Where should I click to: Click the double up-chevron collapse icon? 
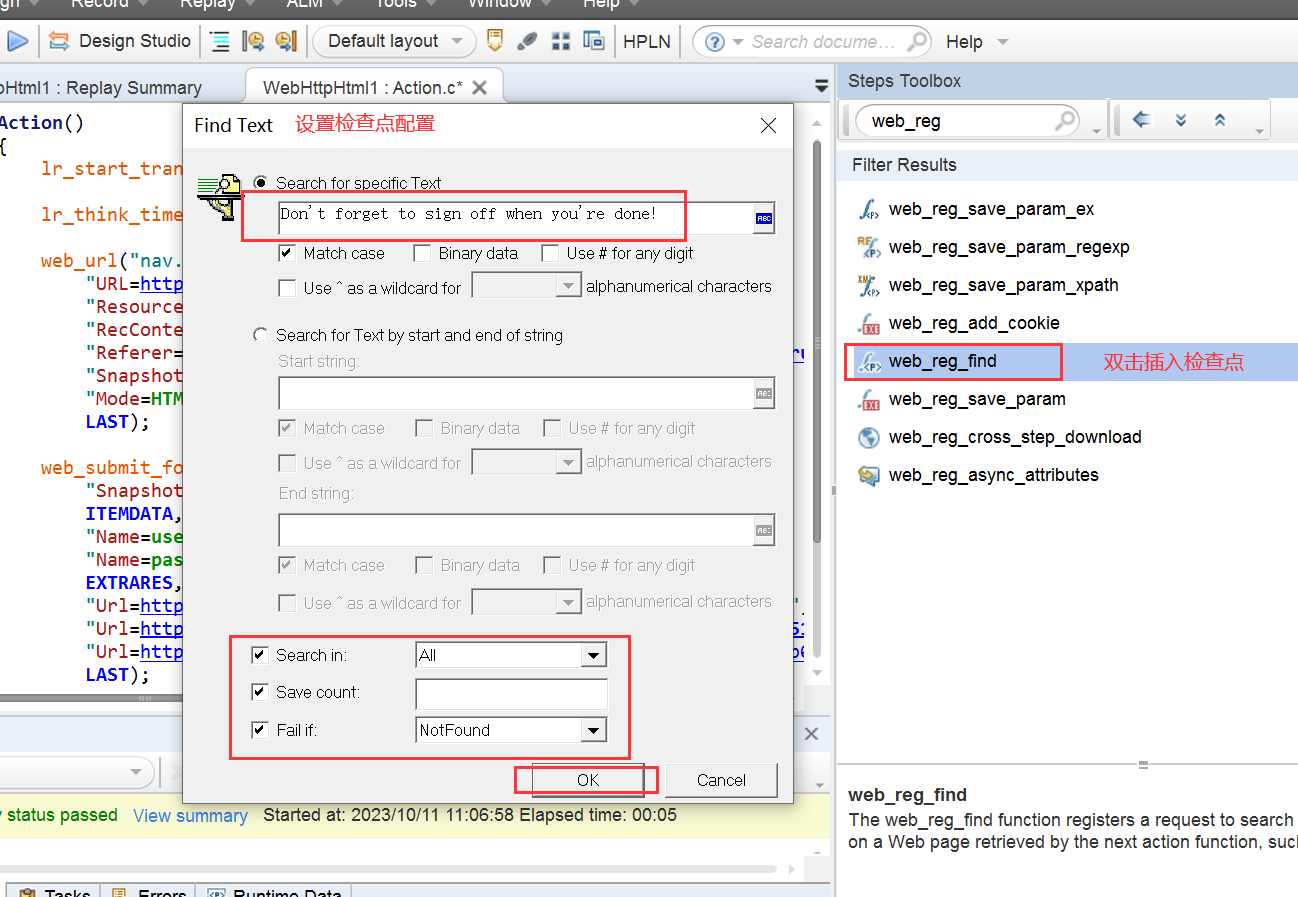coord(1219,121)
